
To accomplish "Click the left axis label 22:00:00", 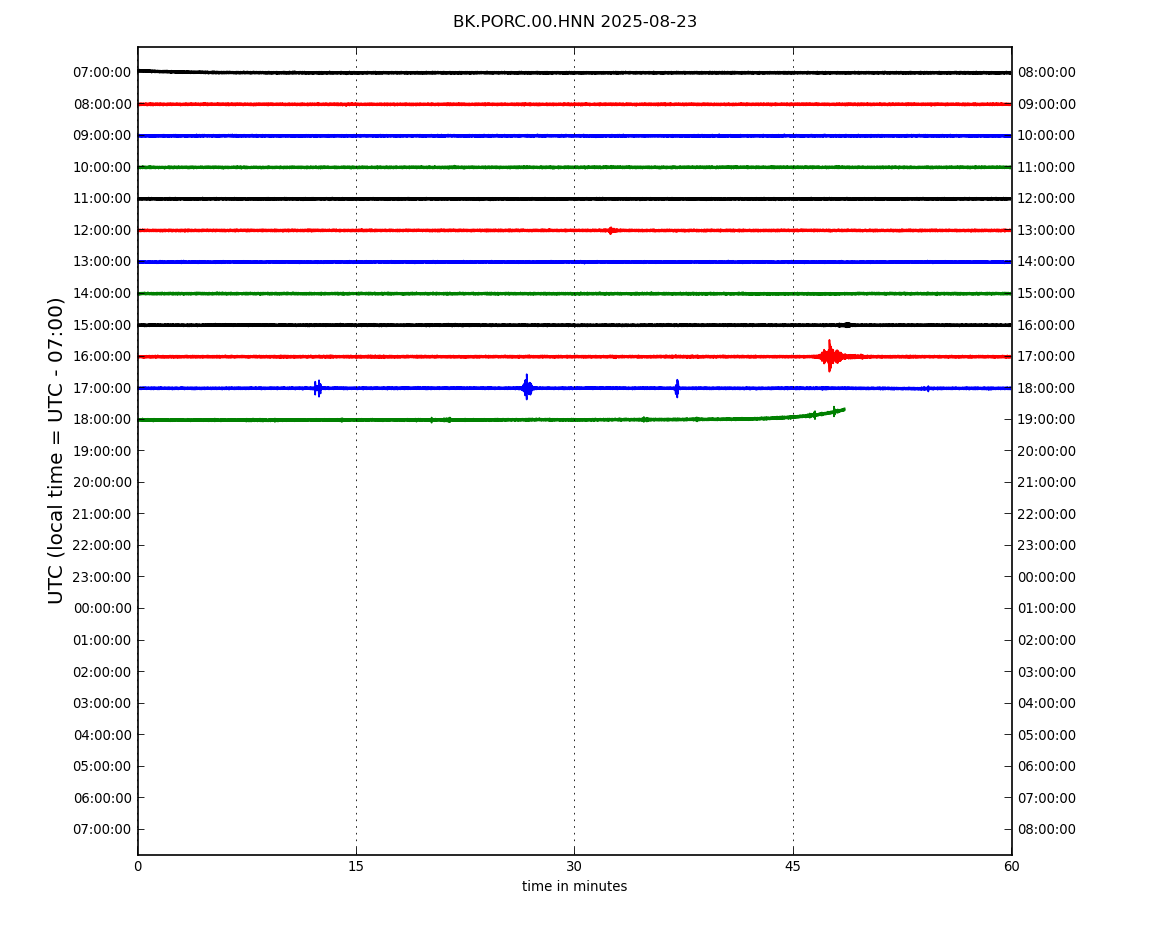I will tap(102, 546).
